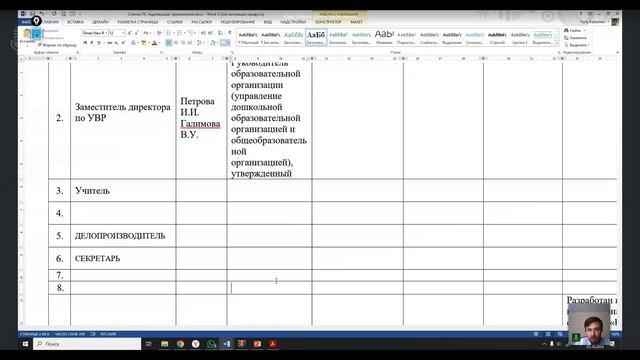
Task: Click the Windows Start button
Action: point(25,344)
